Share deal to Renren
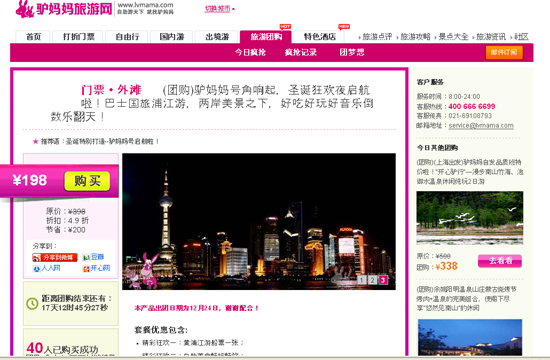 tap(47, 268)
